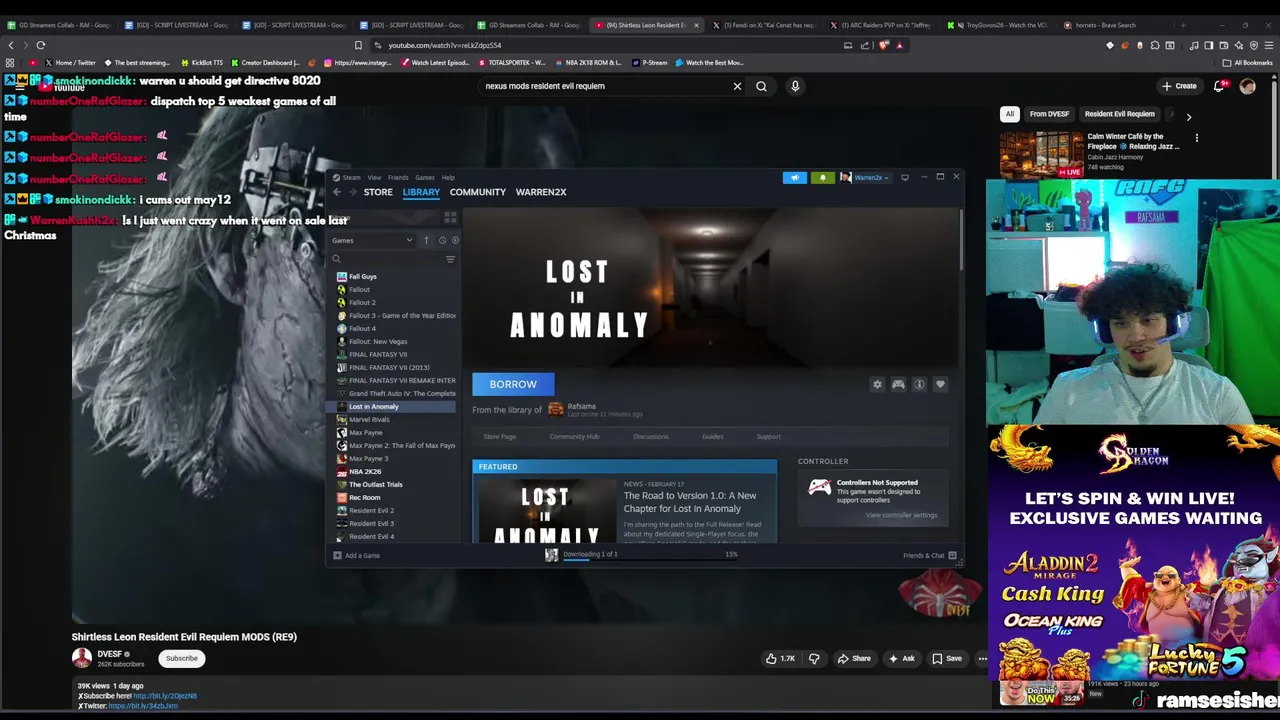Viewport: 1280px width, 720px height.
Task: Open Calm Winter Café live video thumbnail
Action: [x=1041, y=154]
